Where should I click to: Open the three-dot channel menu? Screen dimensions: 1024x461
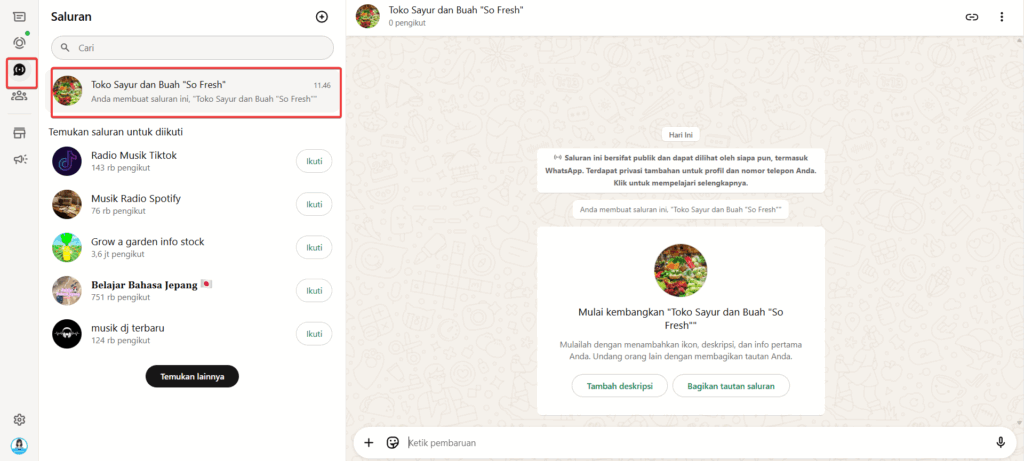coord(1002,17)
